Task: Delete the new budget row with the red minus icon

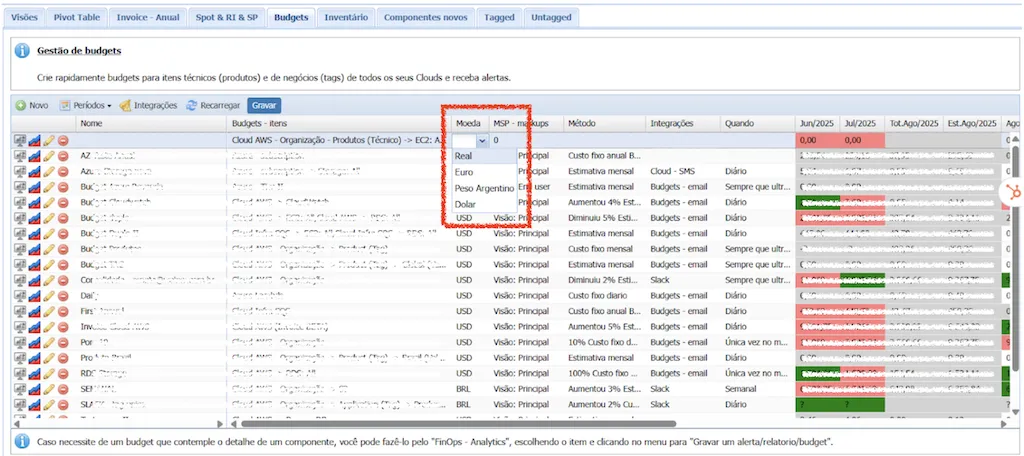Action: (x=63, y=140)
